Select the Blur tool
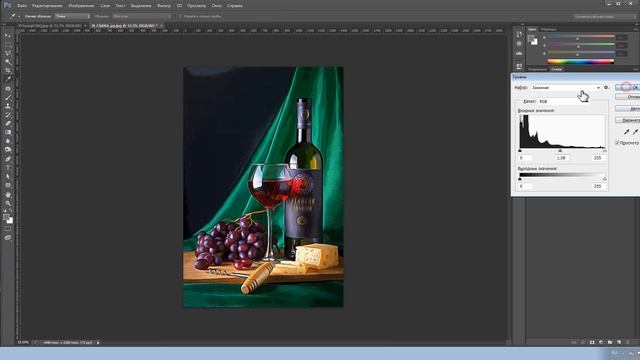 click(8, 141)
